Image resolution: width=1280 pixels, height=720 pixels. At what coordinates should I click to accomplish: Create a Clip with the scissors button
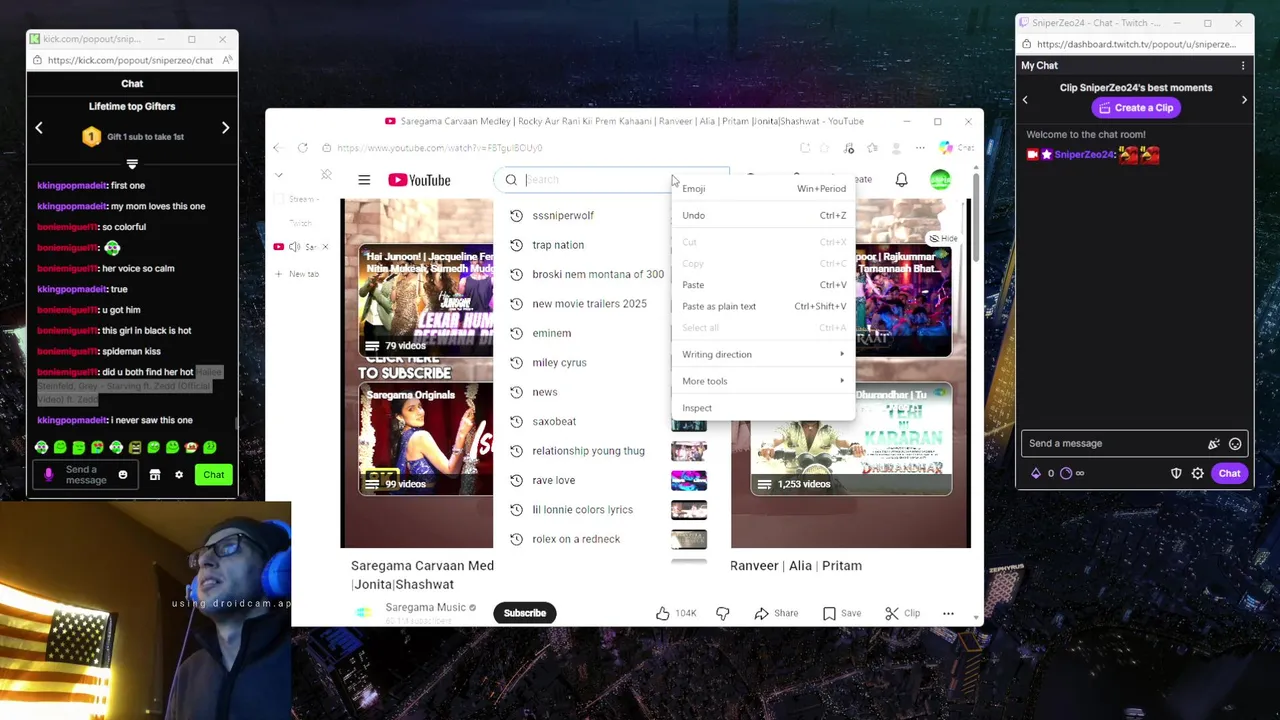coord(902,613)
